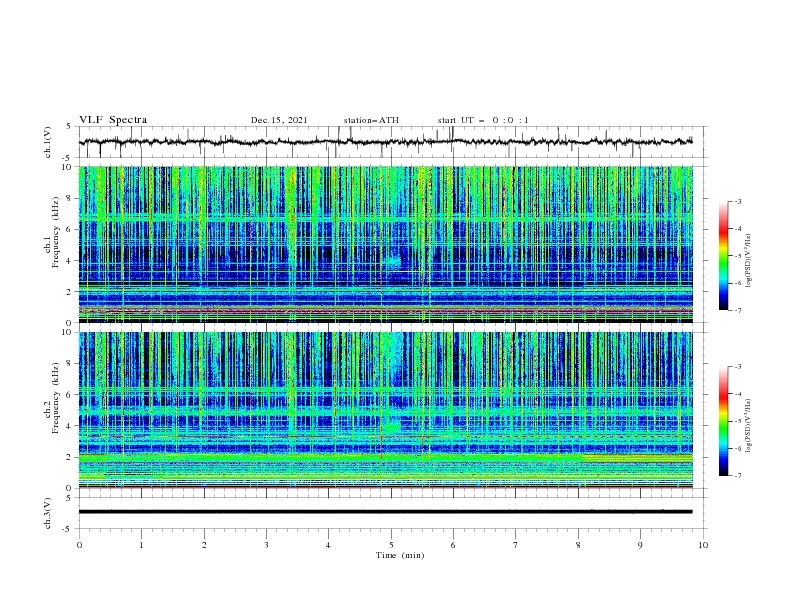Click the time axis tick label '1'
This screenshot has width=792, height=612.
coord(141,545)
